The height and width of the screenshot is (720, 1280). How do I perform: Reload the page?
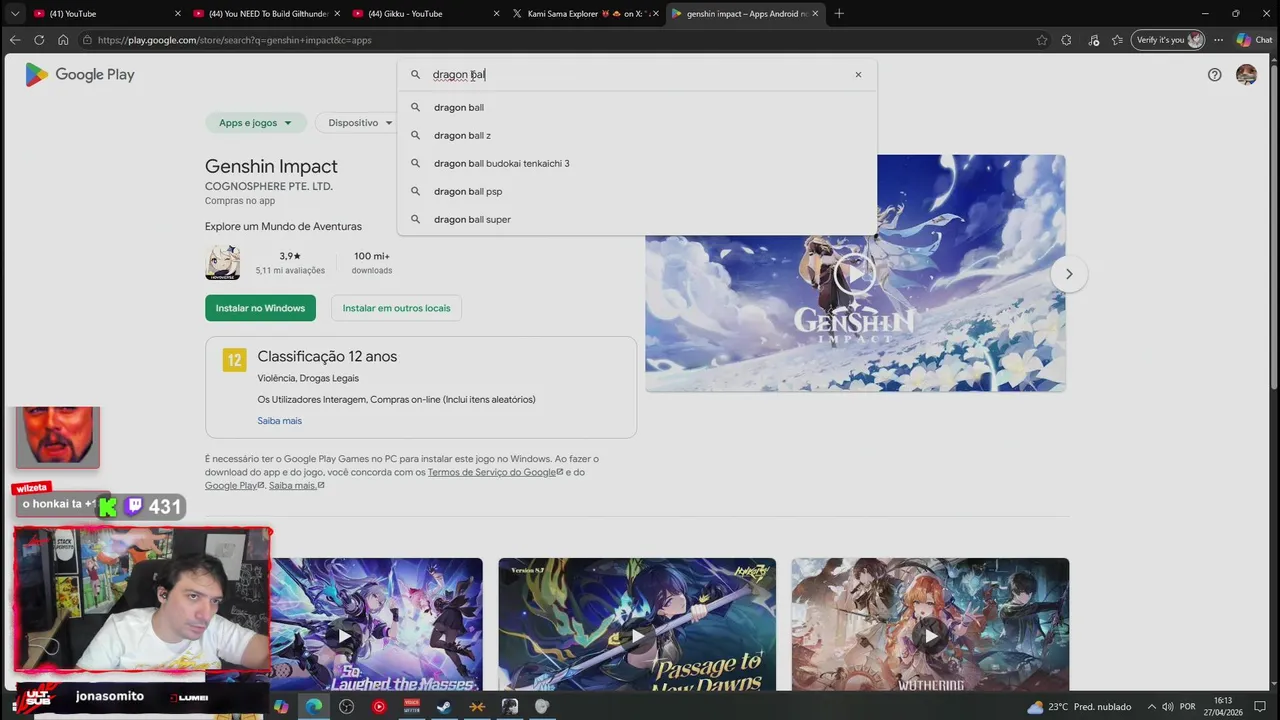click(x=39, y=40)
